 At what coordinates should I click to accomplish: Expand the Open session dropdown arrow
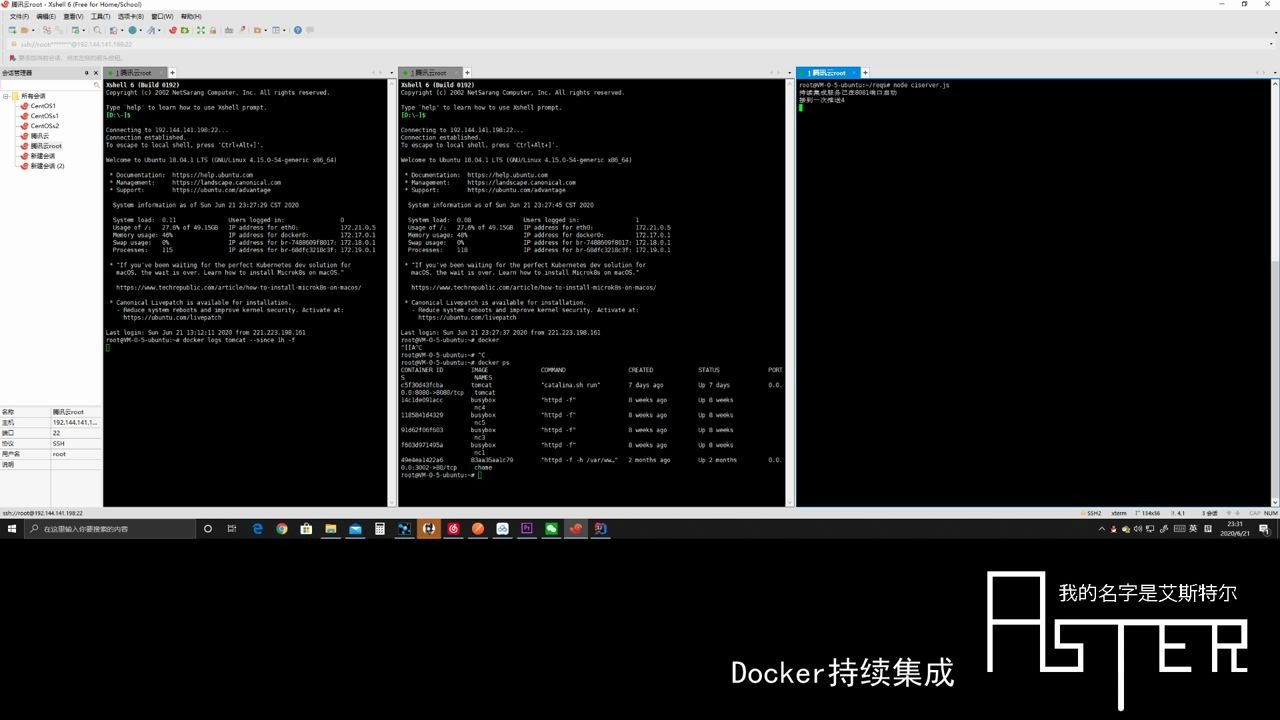tap(33, 30)
